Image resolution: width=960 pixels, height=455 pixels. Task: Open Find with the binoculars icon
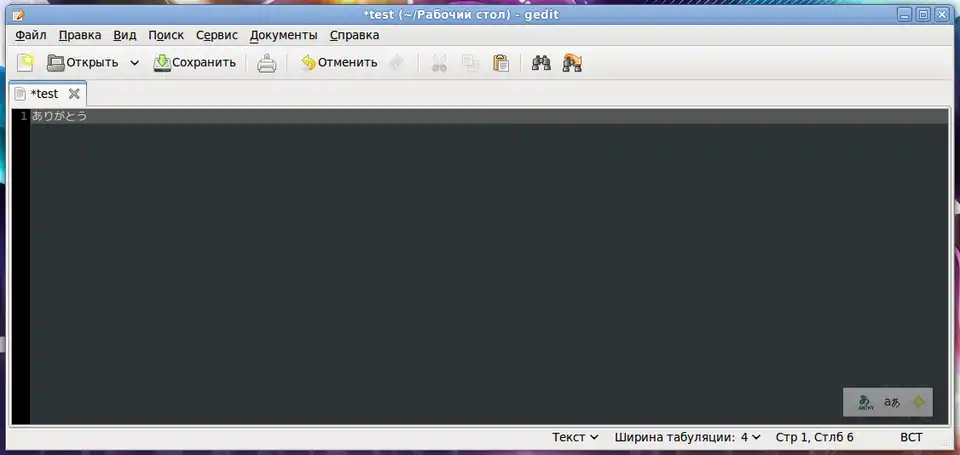pyautogui.click(x=542, y=63)
